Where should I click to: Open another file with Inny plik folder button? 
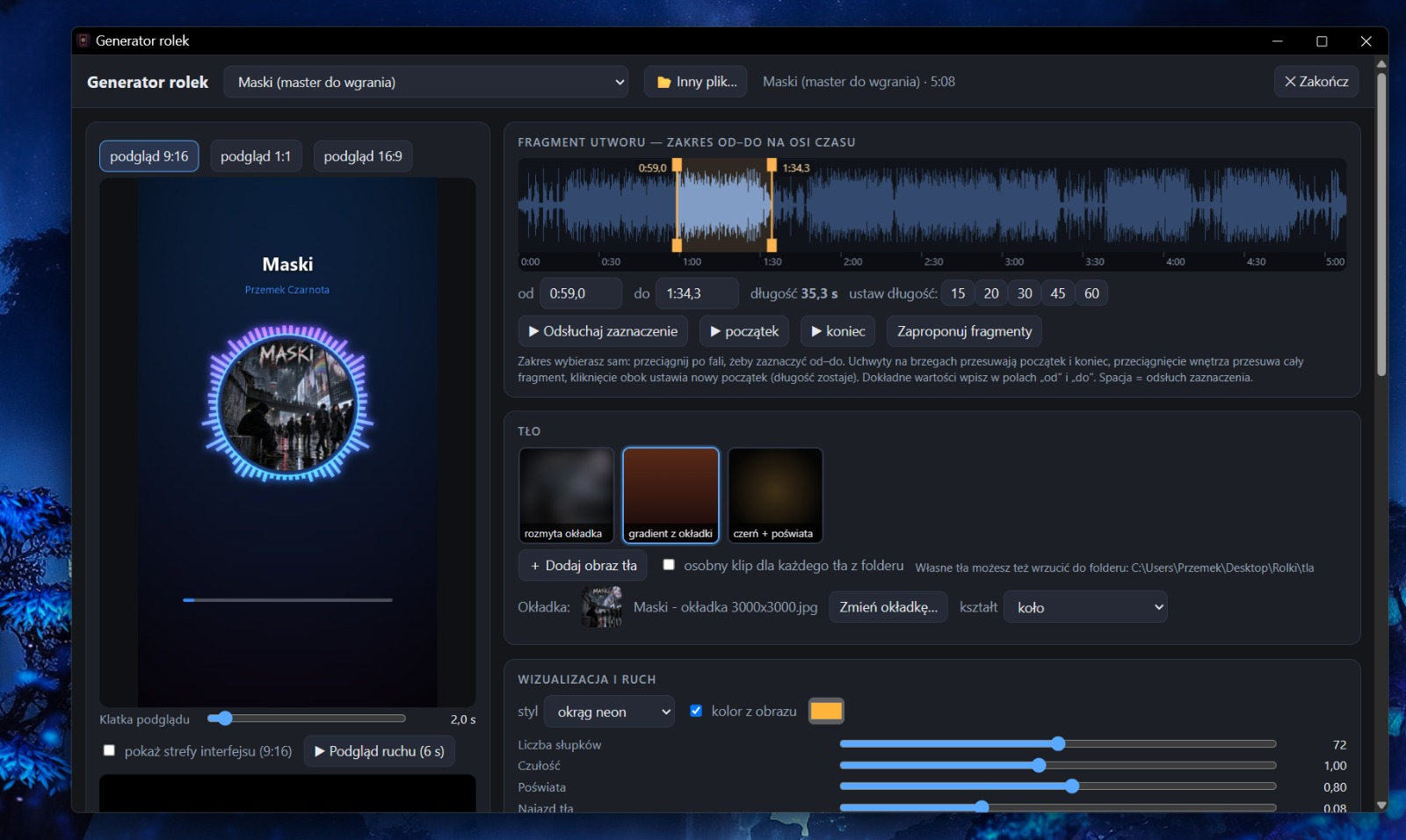696,82
